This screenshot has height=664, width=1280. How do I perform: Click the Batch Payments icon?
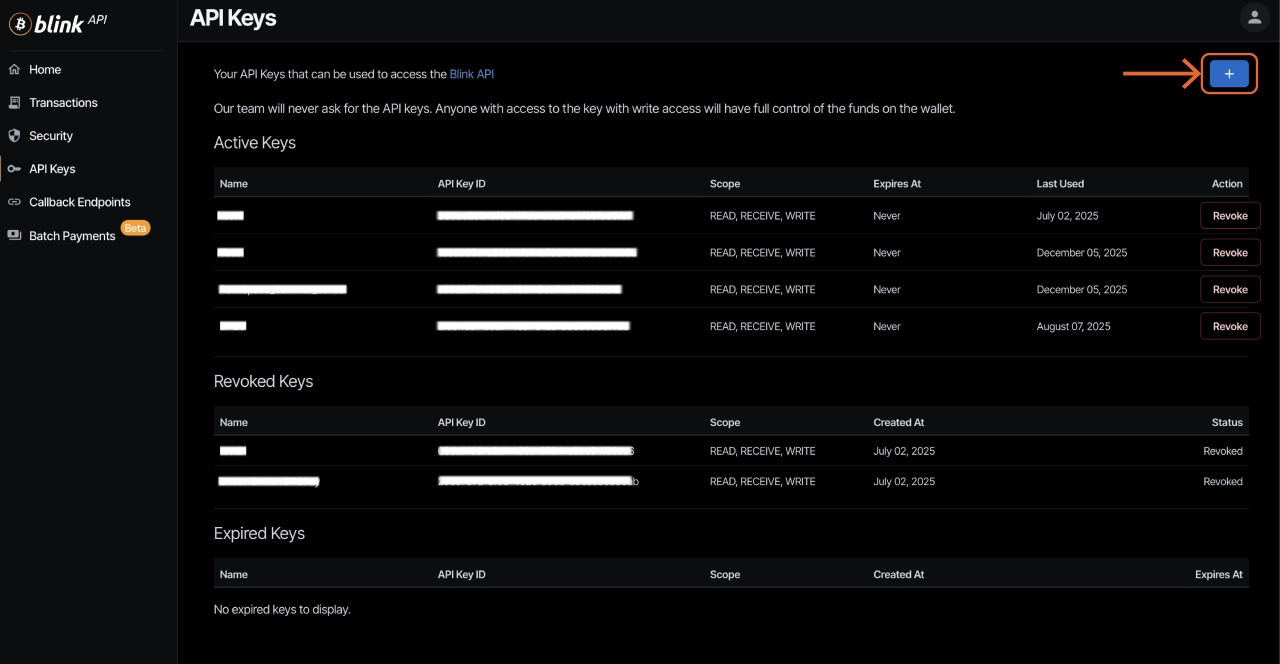pyautogui.click(x=14, y=236)
